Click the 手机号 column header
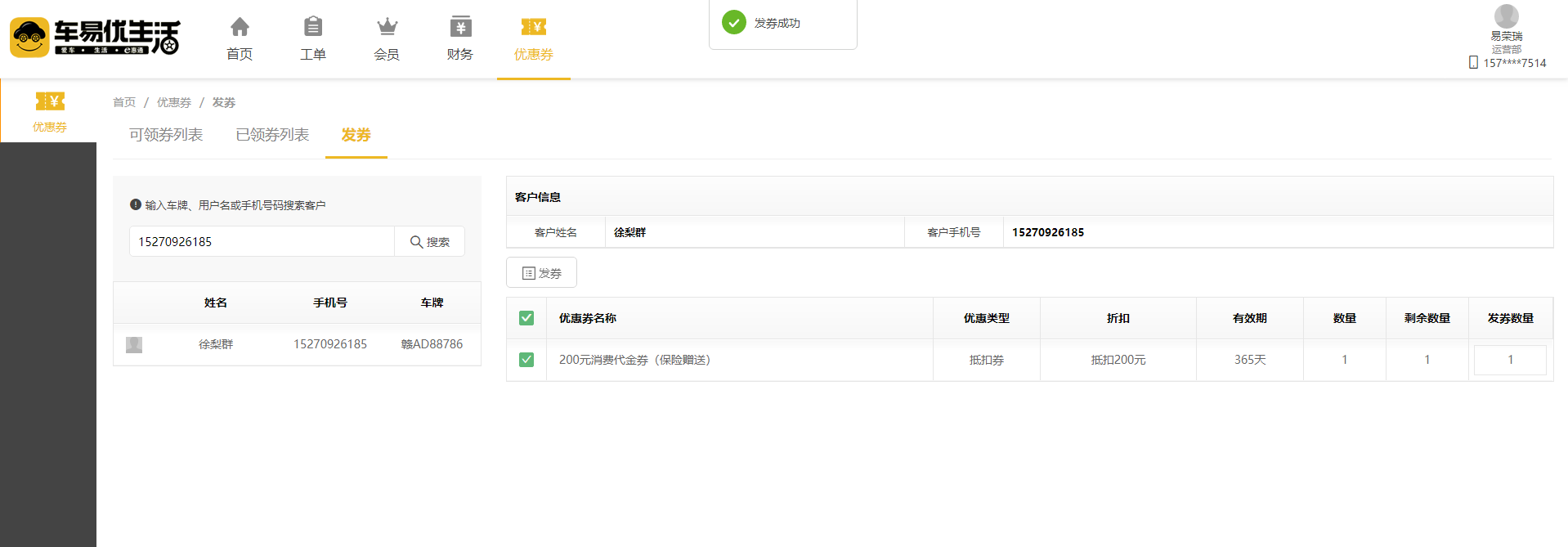The height and width of the screenshot is (547, 1568). (330, 303)
